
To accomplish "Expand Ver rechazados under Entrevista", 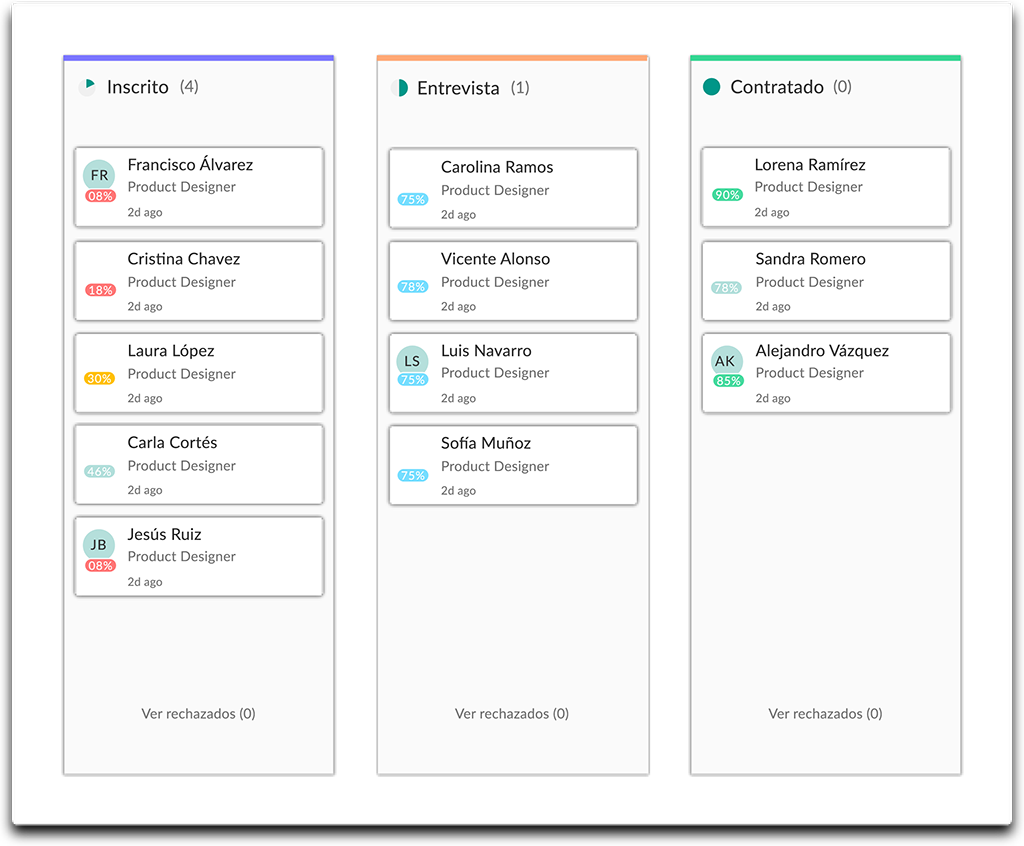I will 512,714.
